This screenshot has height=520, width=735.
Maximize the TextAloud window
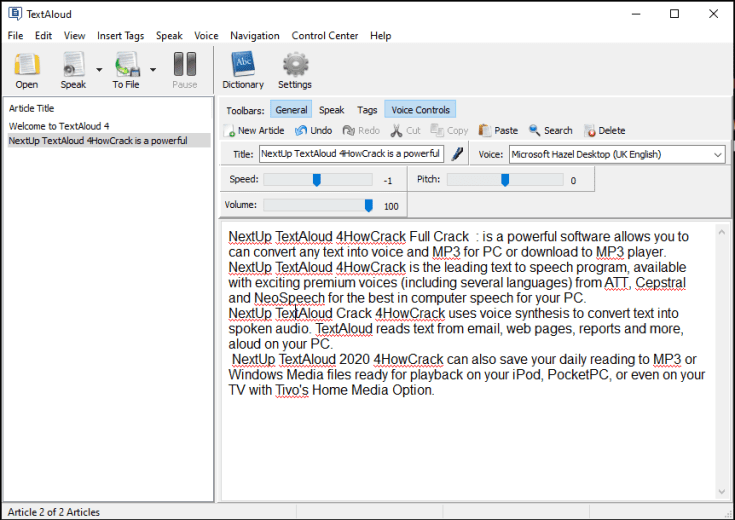point(674,14)
